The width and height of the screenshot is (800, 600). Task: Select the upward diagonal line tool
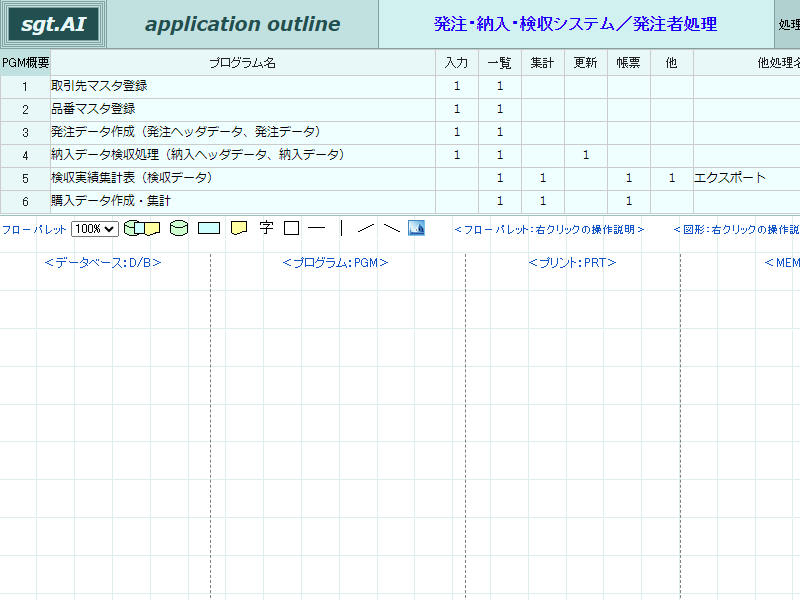(366, 228)
